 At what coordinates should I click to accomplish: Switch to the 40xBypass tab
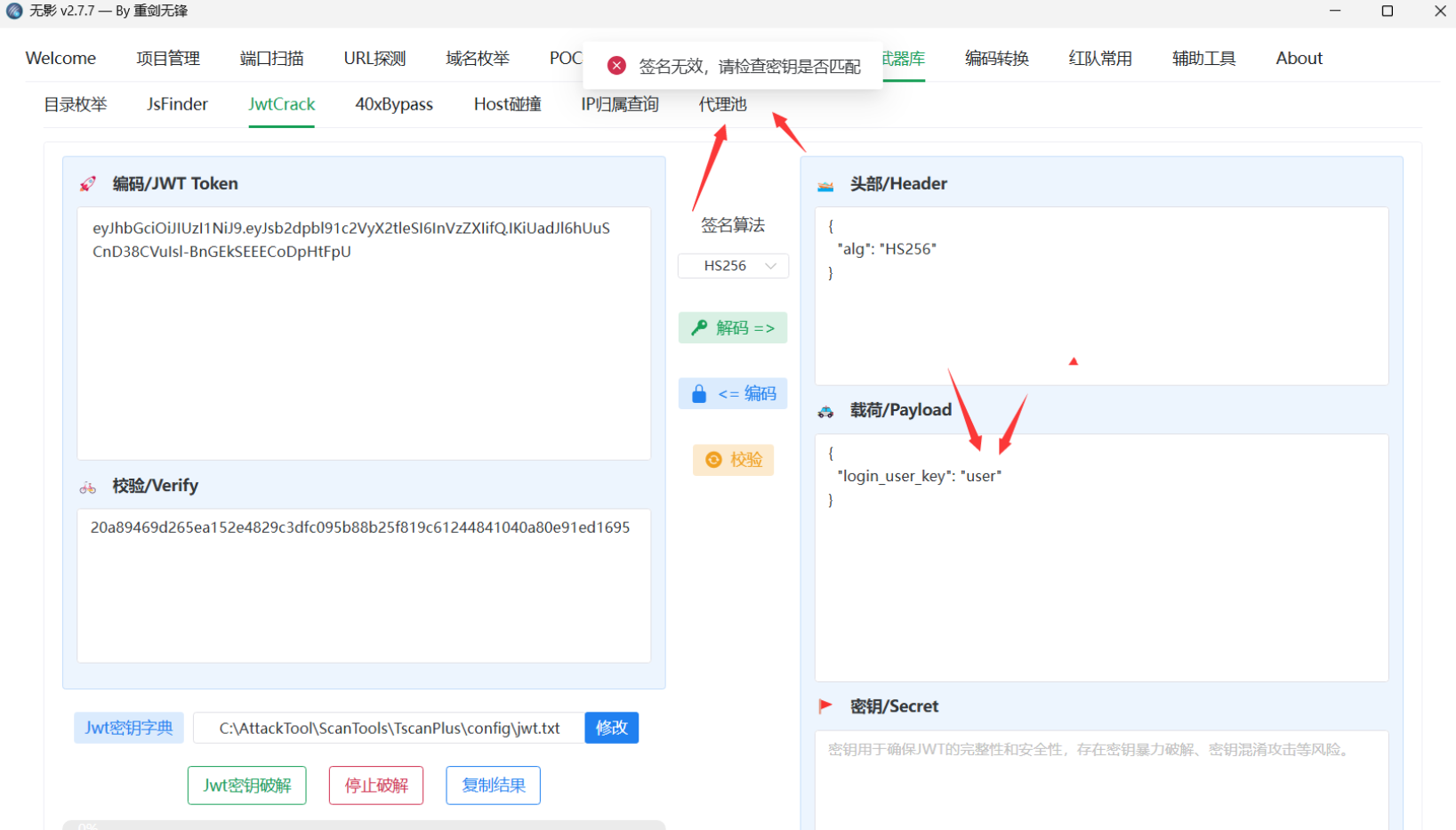[x=394, y=104]
